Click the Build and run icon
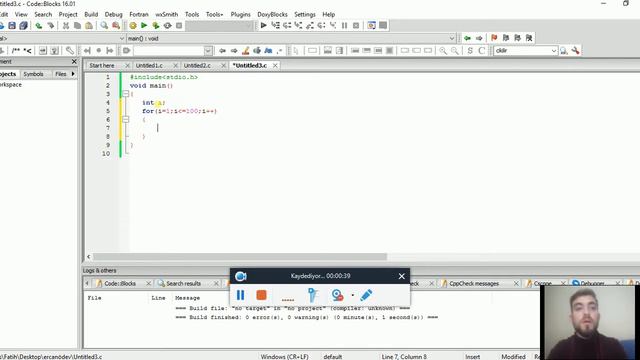 [x=156, y=26]
